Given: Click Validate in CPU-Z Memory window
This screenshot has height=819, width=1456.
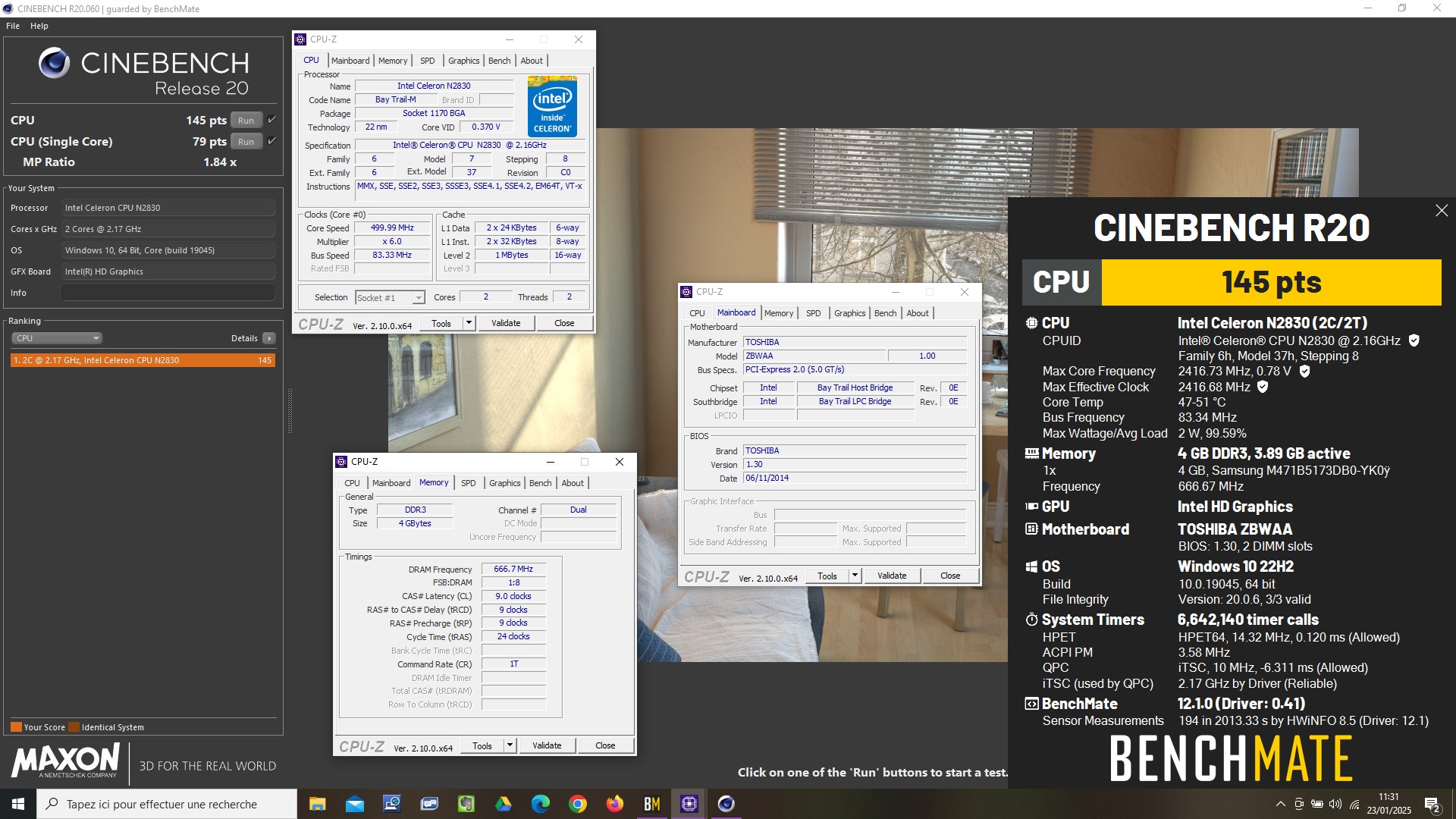Looking at the screenshot, I should click(547, 746).
